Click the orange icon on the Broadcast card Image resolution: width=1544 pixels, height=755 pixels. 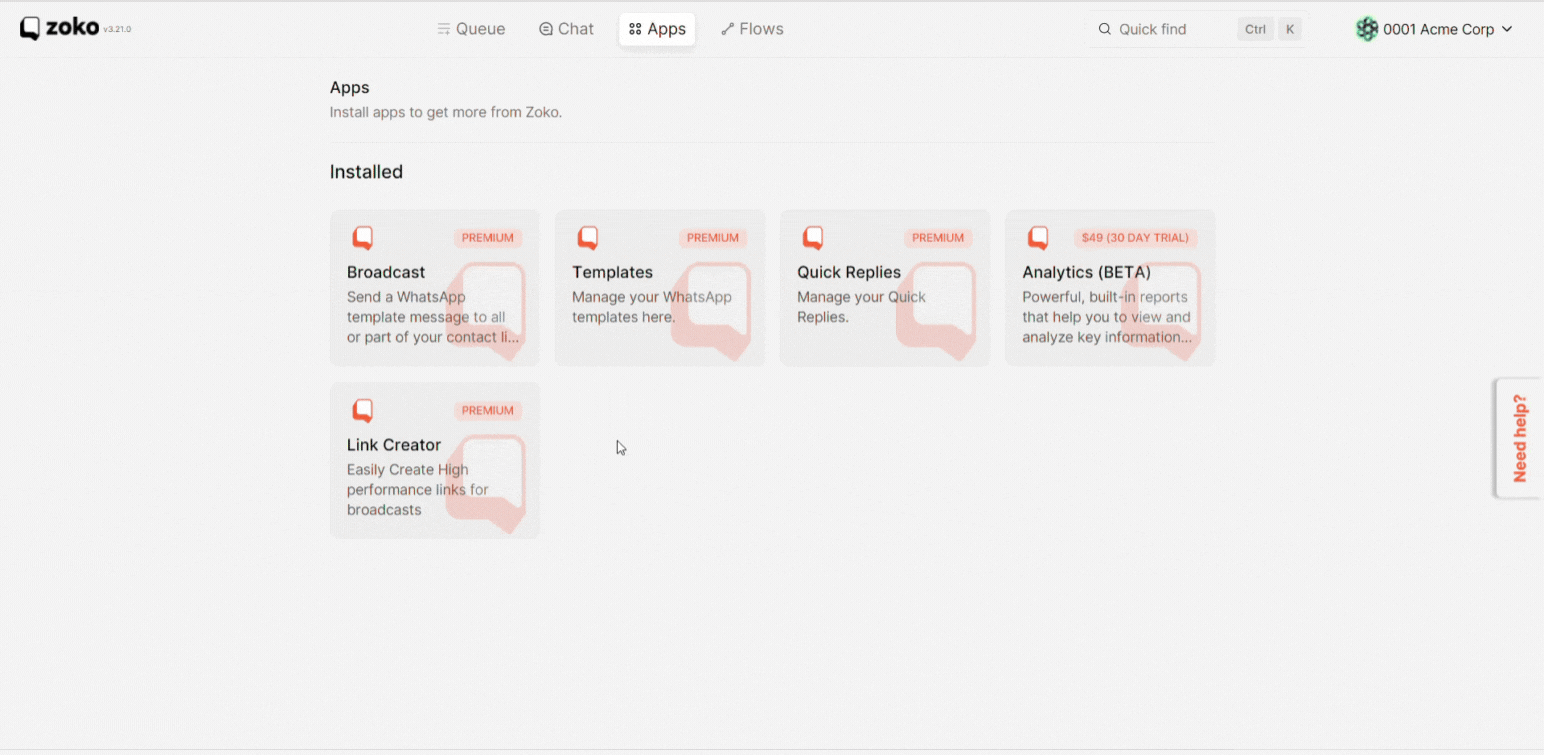tap(363, 238)
